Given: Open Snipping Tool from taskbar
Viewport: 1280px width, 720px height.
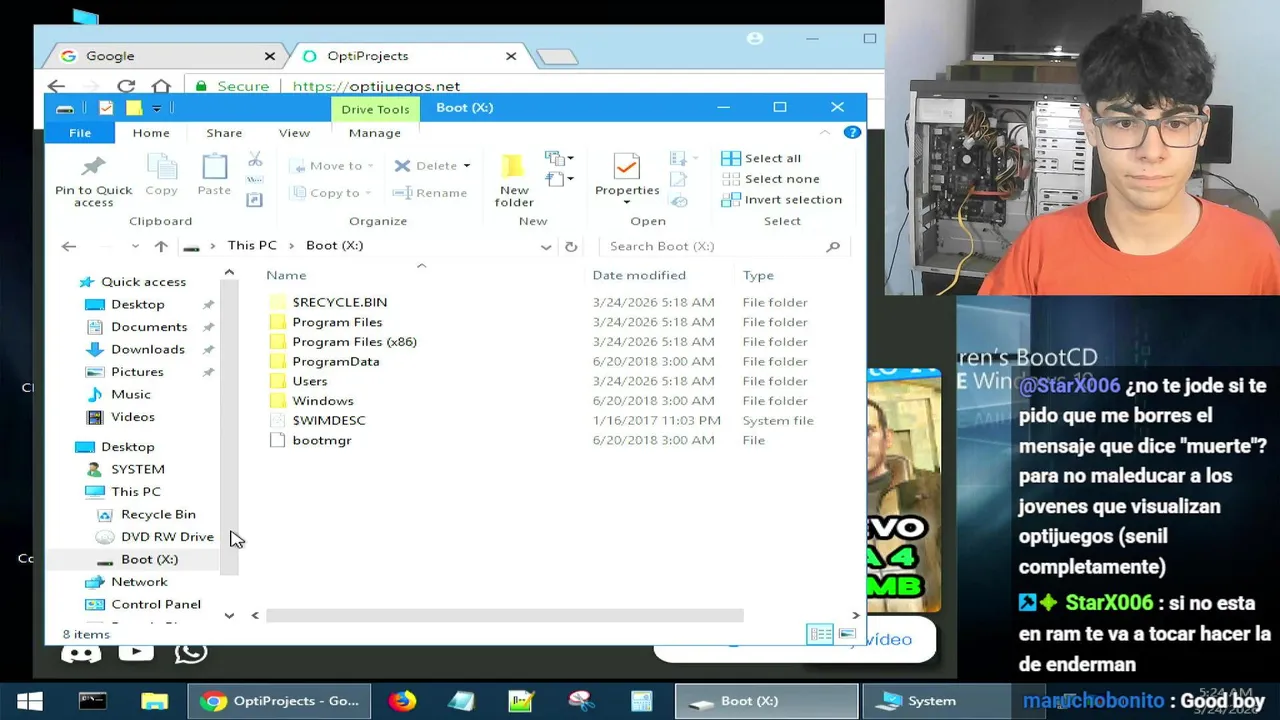Looking at the screenshot, I should pyautogui.click(x=581, y=701).
